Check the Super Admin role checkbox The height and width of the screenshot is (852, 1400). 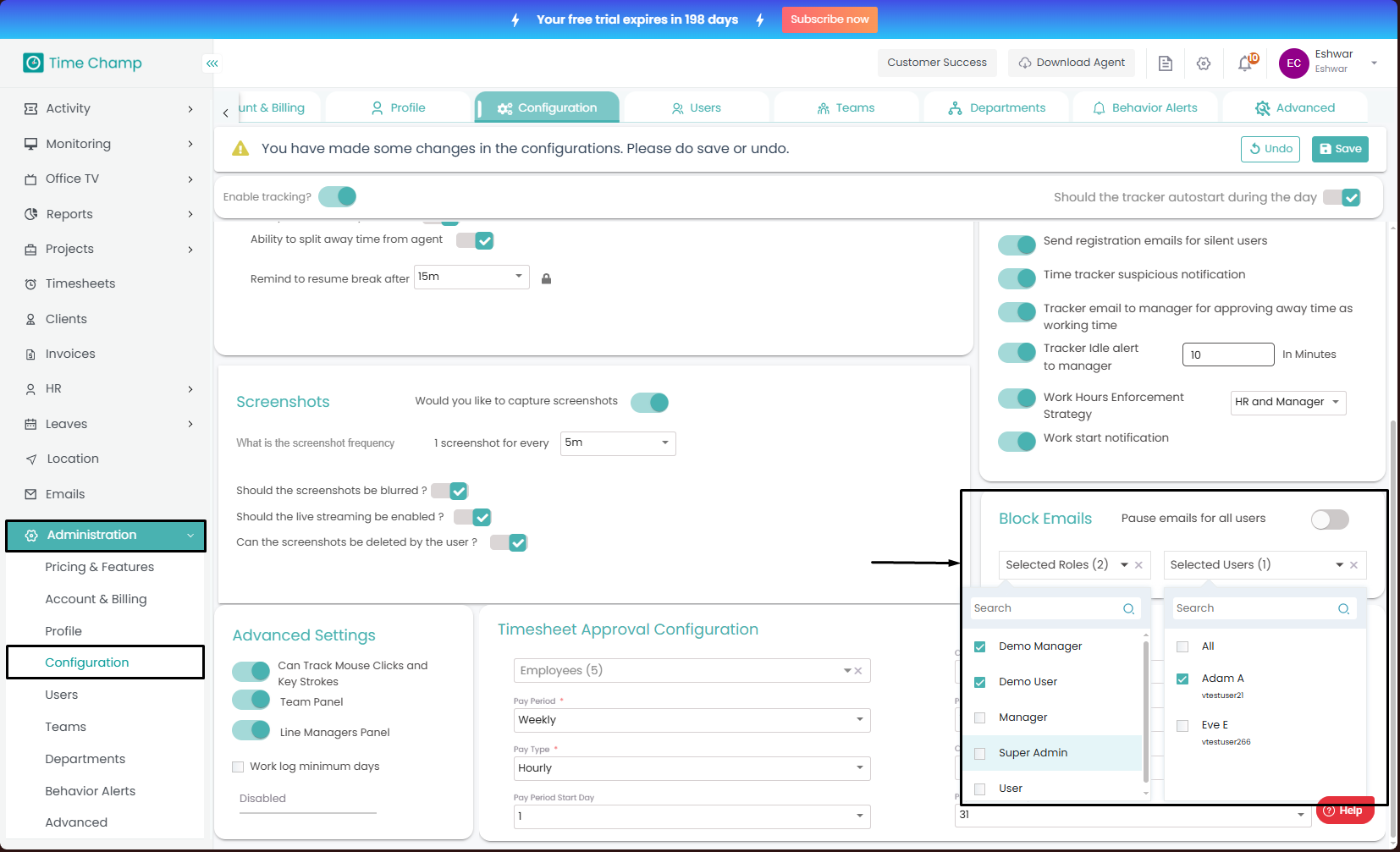980,753
